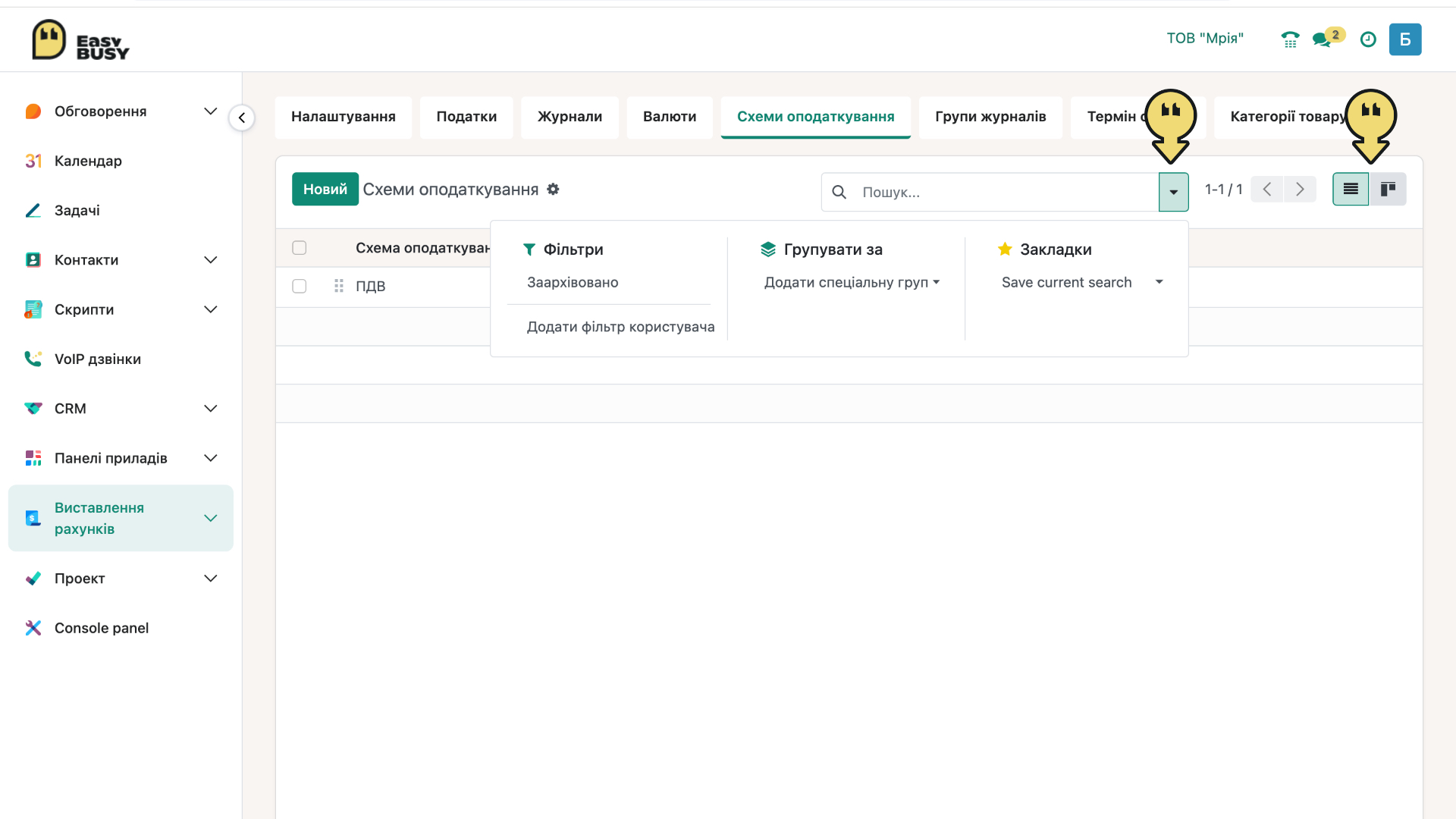Image resolution: width=1456 pixels, height=819 pixels.
Task: Switch to the Податки tab
Action: pyautogui.click(x=466, y=117)
